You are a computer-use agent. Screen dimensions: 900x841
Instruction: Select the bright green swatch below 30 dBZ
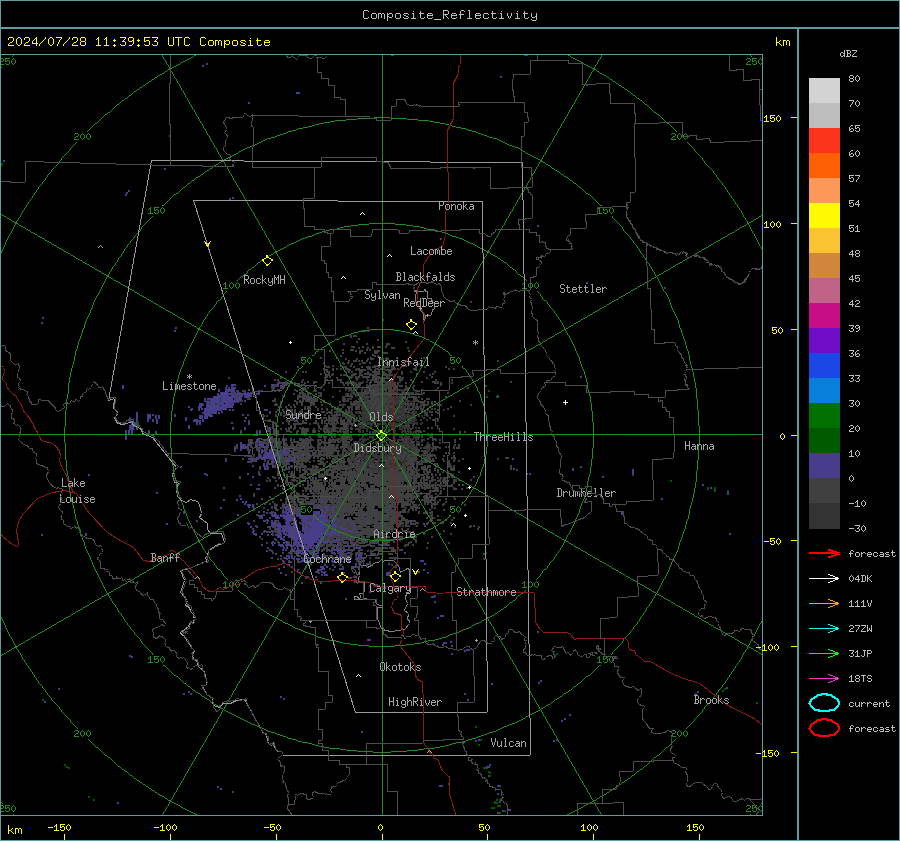824,416
